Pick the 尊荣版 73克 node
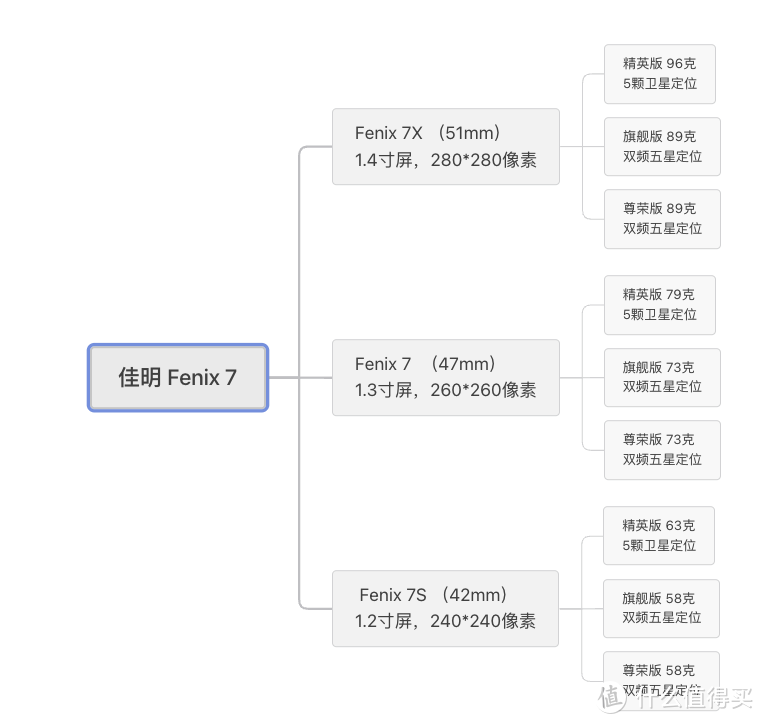Screen dimensions: 764x724 pyautogui.click(x=662, y=450)
